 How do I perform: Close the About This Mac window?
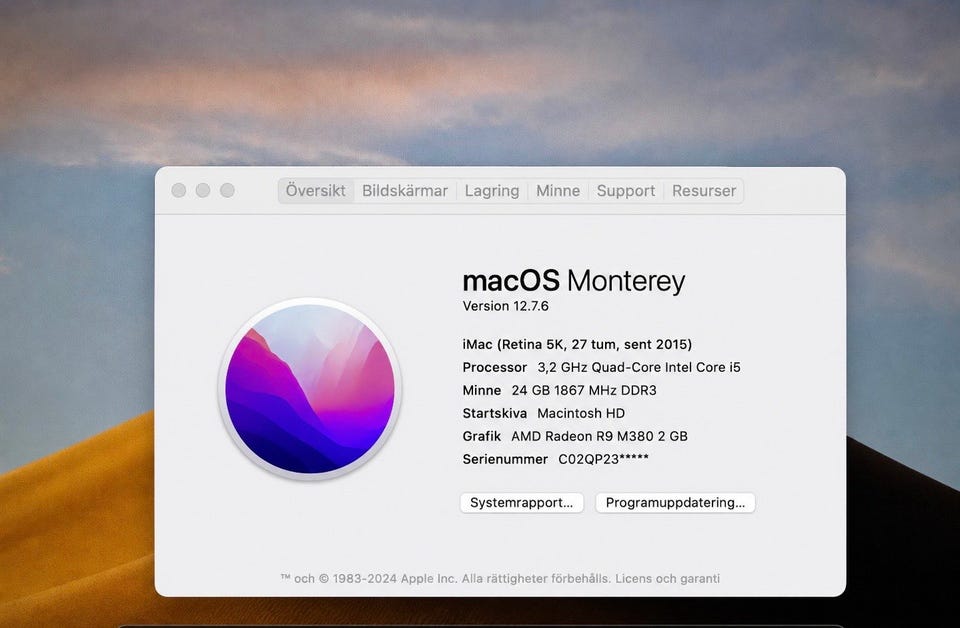pyautogui.click(x=179, y=190)
